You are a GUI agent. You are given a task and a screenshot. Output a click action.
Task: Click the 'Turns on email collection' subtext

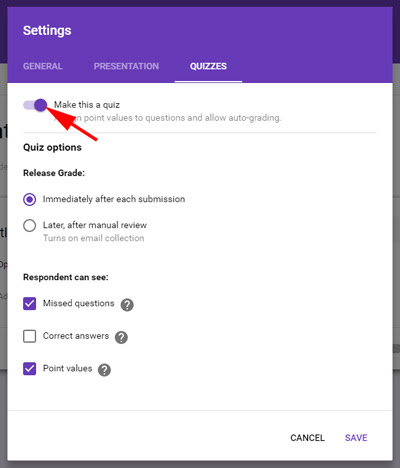(94, 238)
